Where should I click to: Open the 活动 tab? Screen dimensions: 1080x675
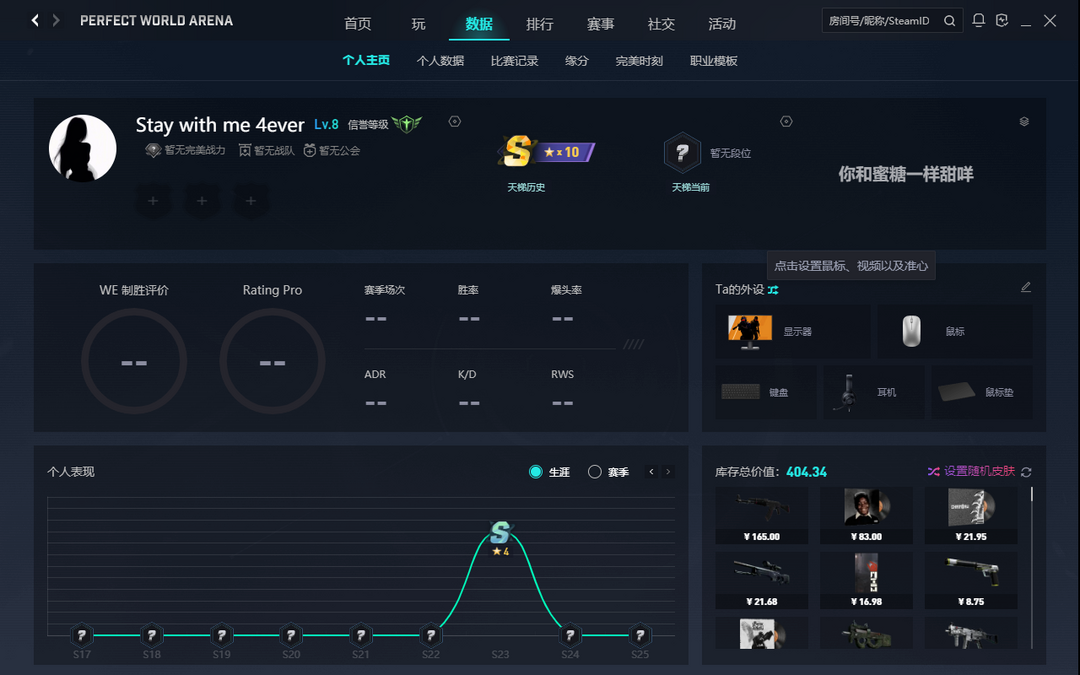pos(721,24)
